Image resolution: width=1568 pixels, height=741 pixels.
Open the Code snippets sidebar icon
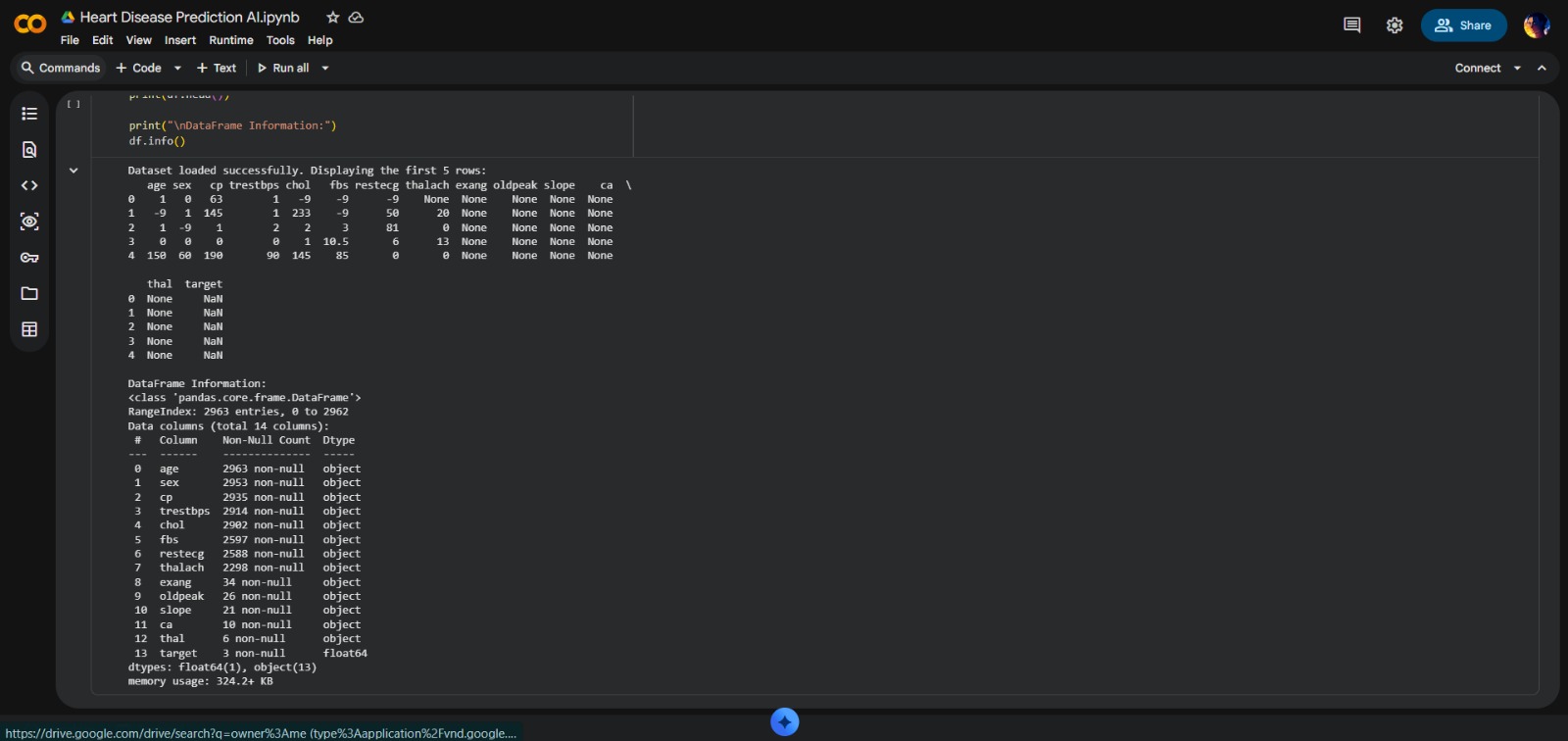click(29, 185)
